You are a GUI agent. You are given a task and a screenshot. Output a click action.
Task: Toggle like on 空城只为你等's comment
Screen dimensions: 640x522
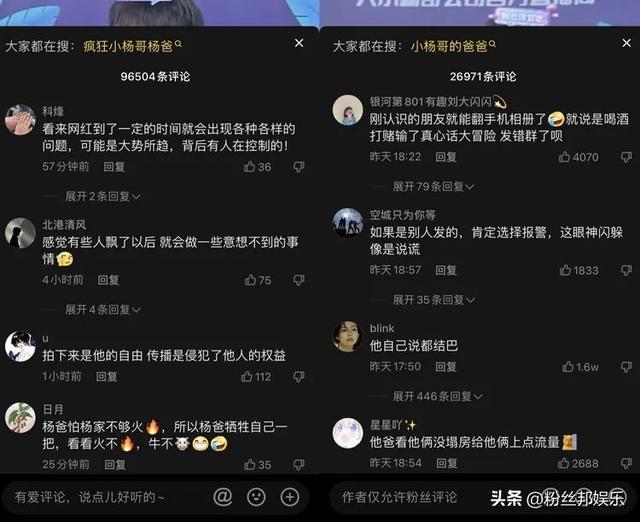pyautogui.click(x=579, y=270)
